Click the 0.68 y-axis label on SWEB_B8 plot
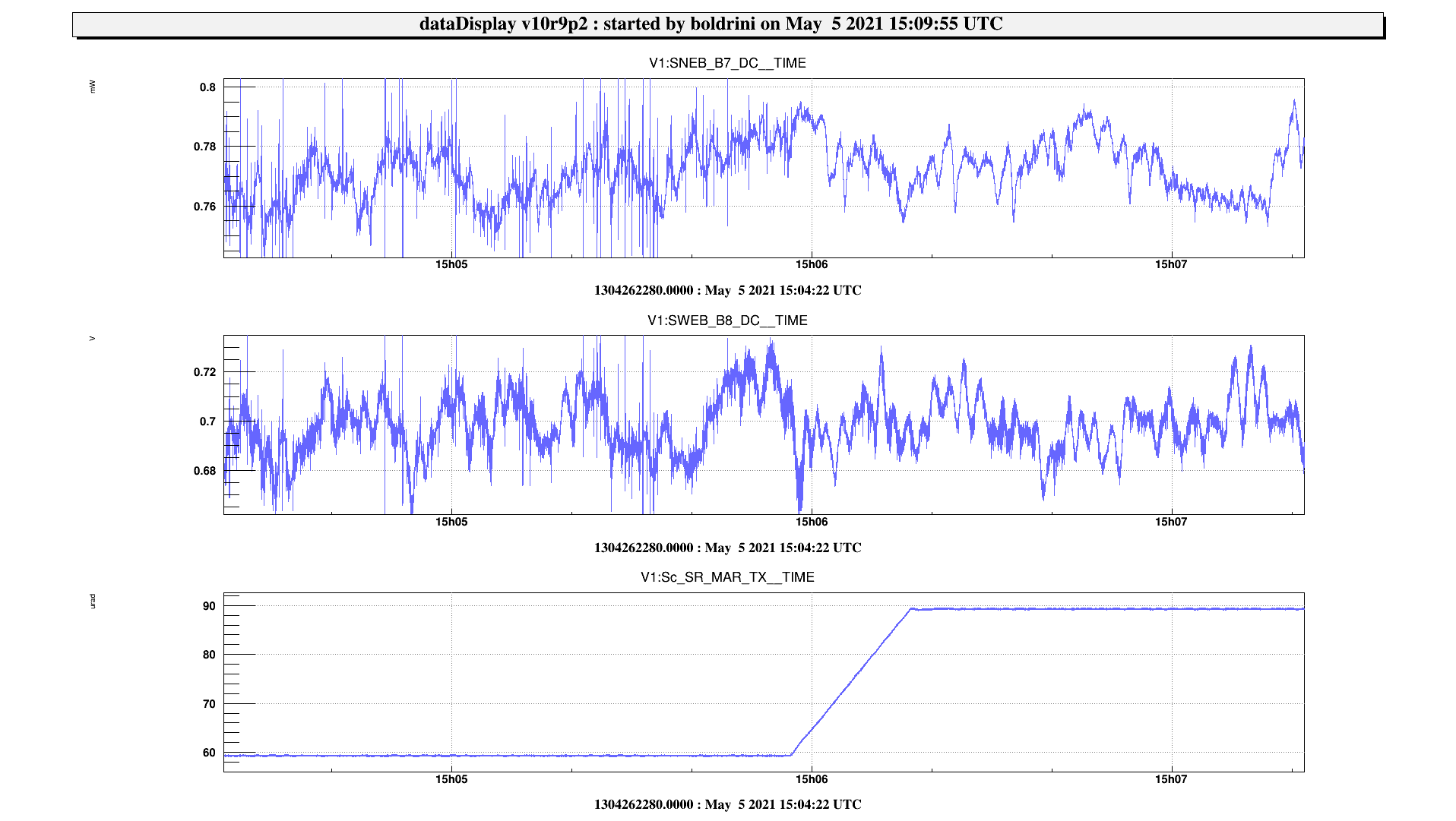Viewport: 1456px width, 821px height. click(x=204, y=471)
